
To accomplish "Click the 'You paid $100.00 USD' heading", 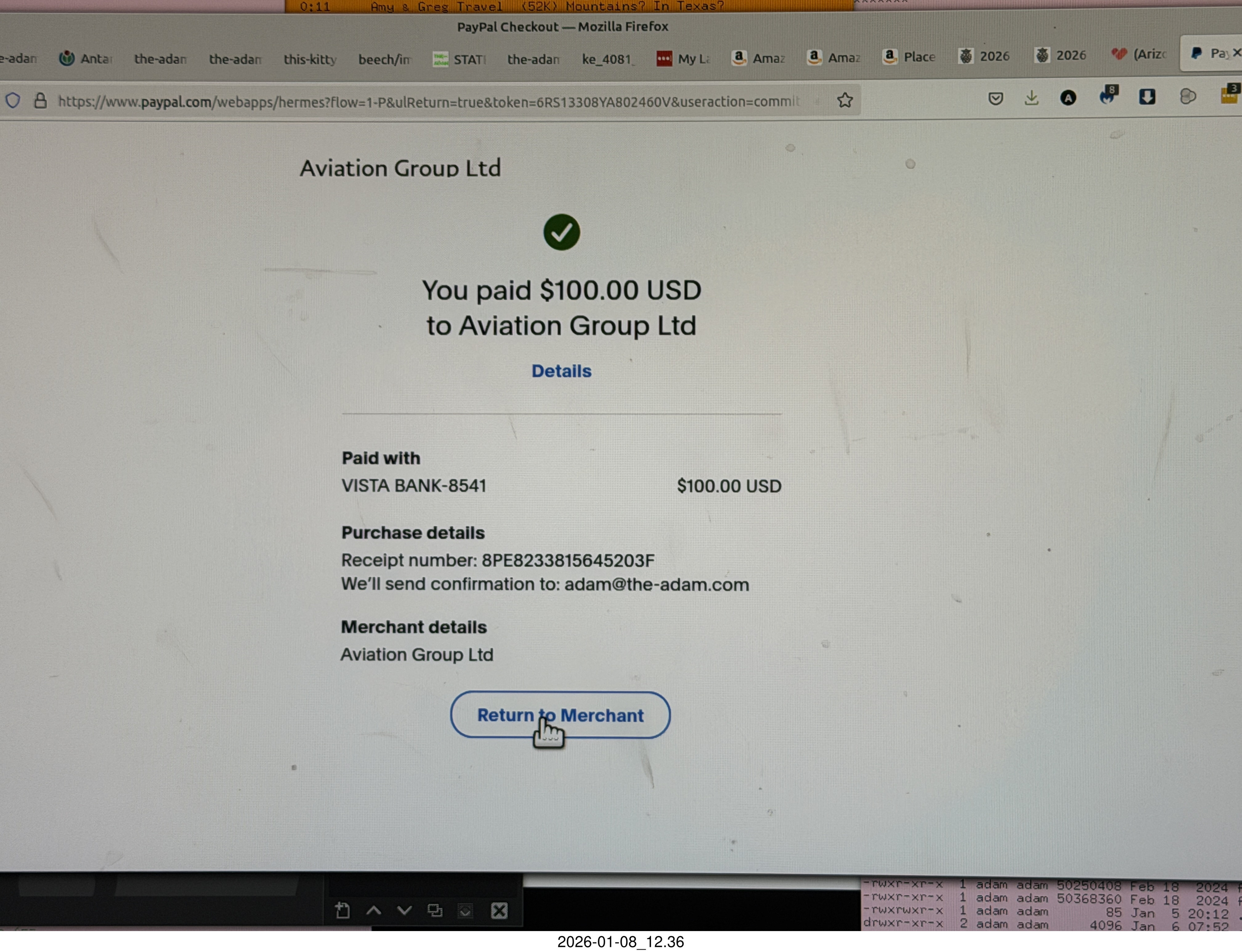I will pyautogui.click(x=561, y=290).
